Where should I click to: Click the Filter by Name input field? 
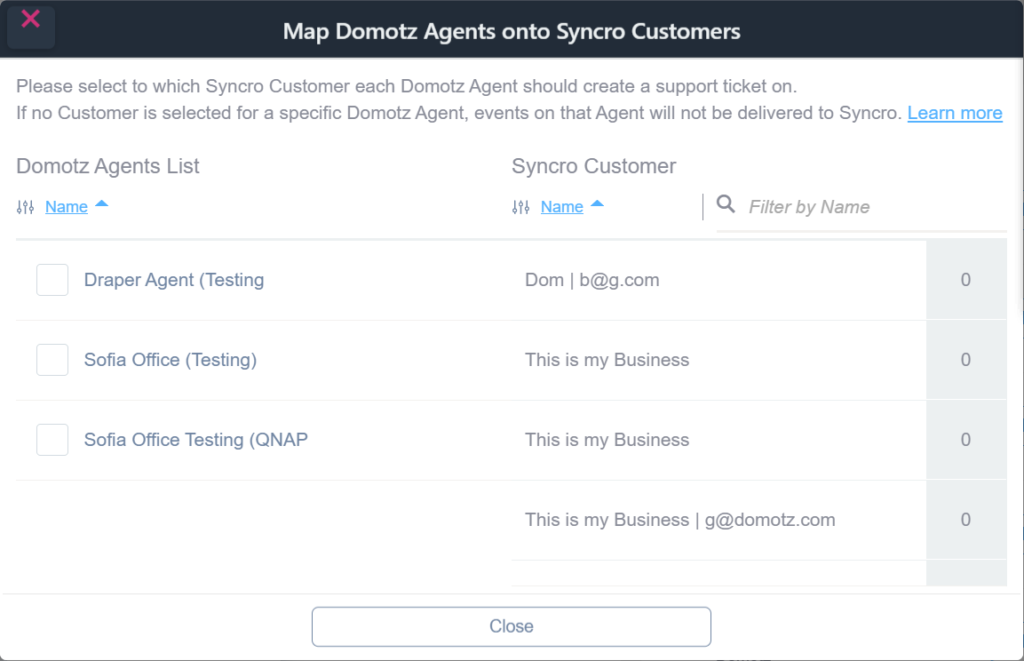coord(860,206)
